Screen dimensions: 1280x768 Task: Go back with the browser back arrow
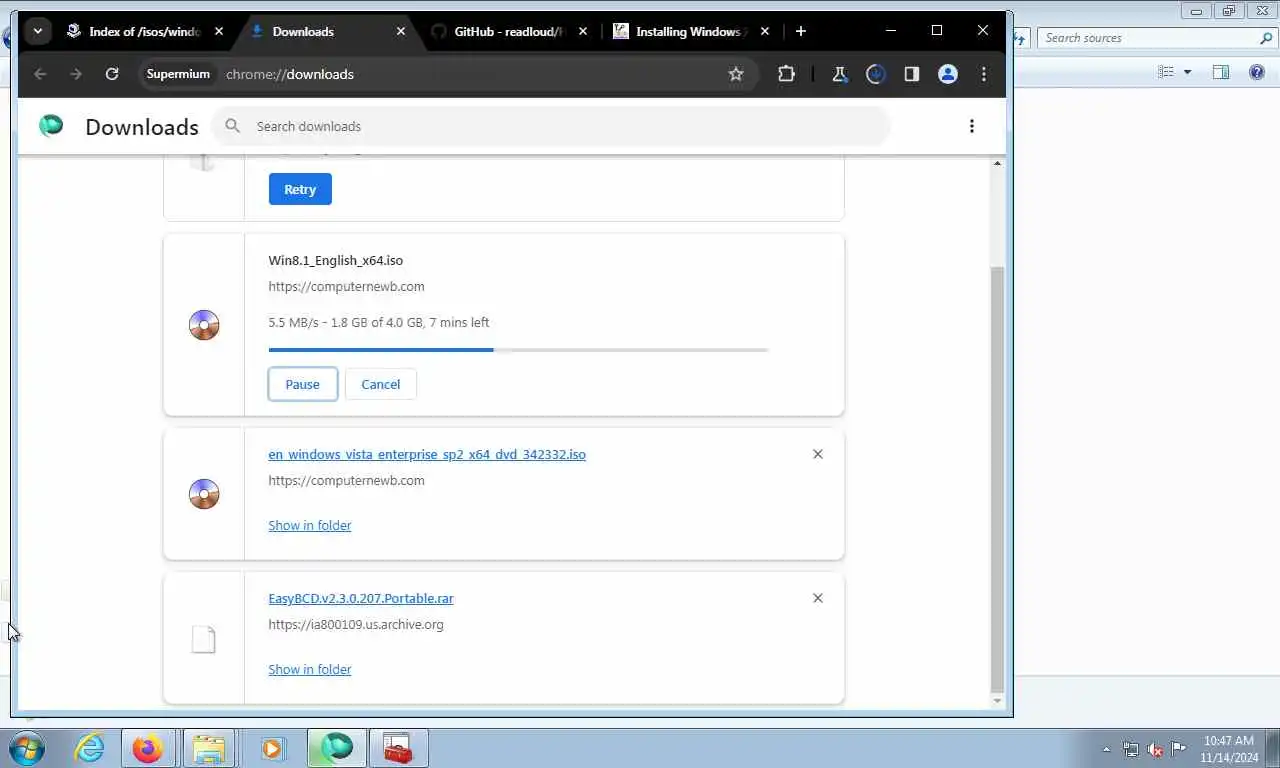(x=40, y=74)
